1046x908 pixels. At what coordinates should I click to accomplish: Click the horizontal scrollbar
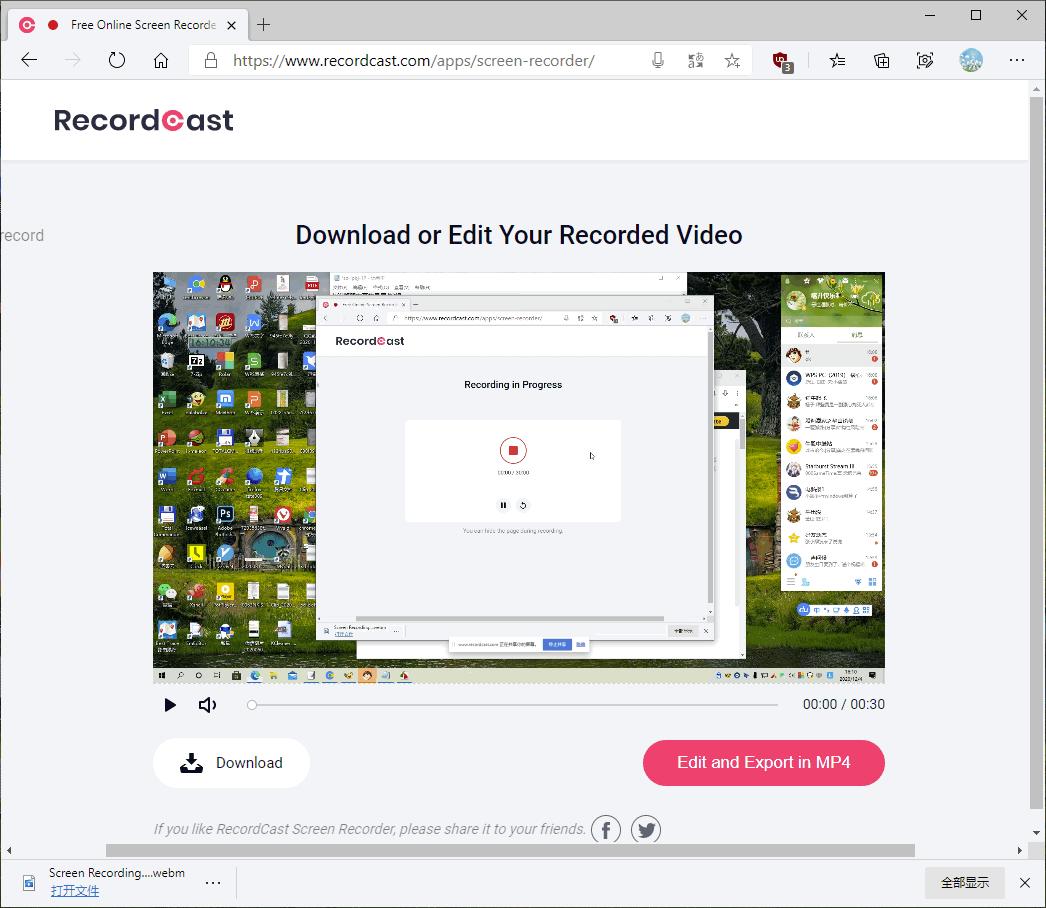[x=510, y=850]
